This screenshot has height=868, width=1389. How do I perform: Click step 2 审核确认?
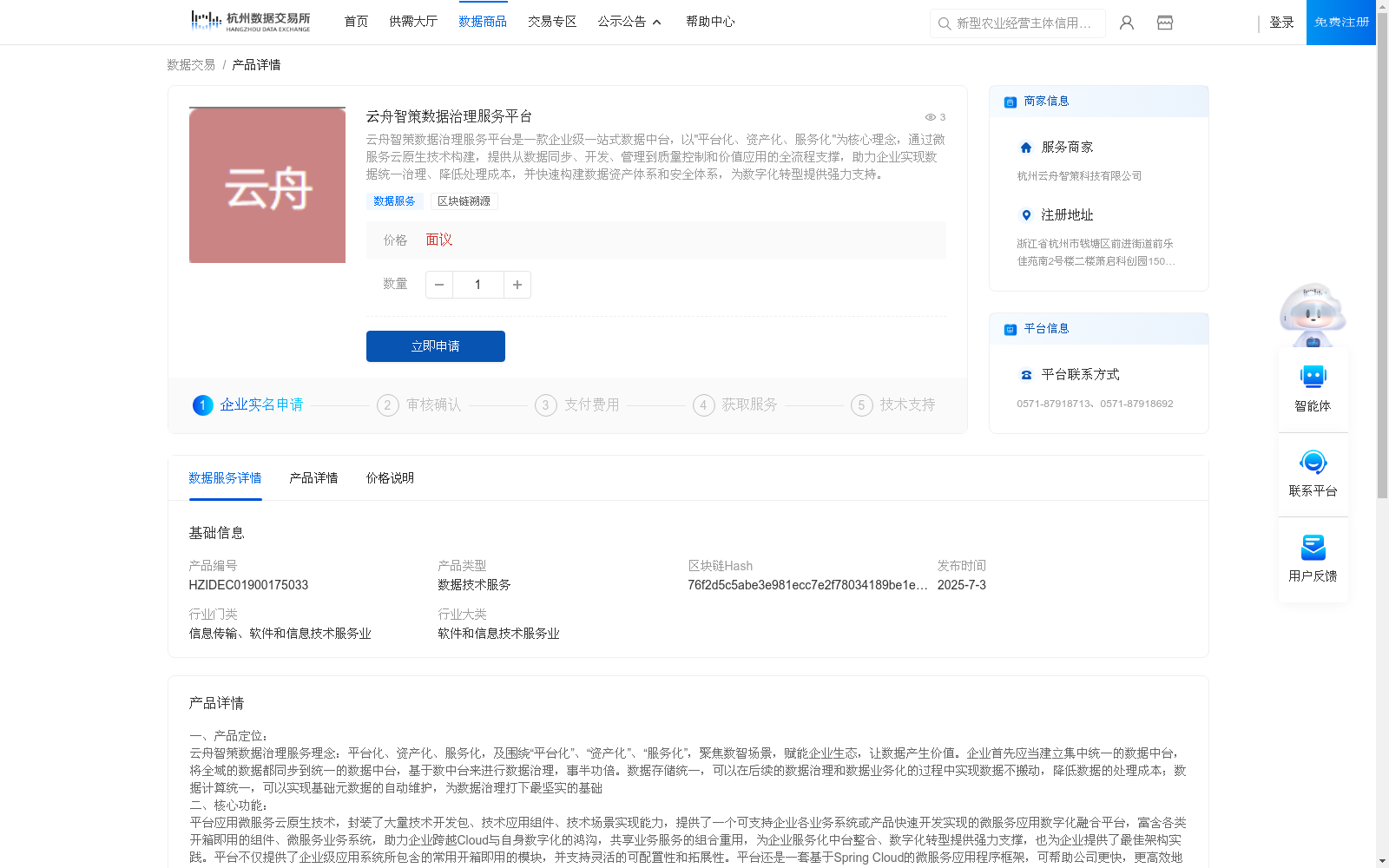click(419, 405)
